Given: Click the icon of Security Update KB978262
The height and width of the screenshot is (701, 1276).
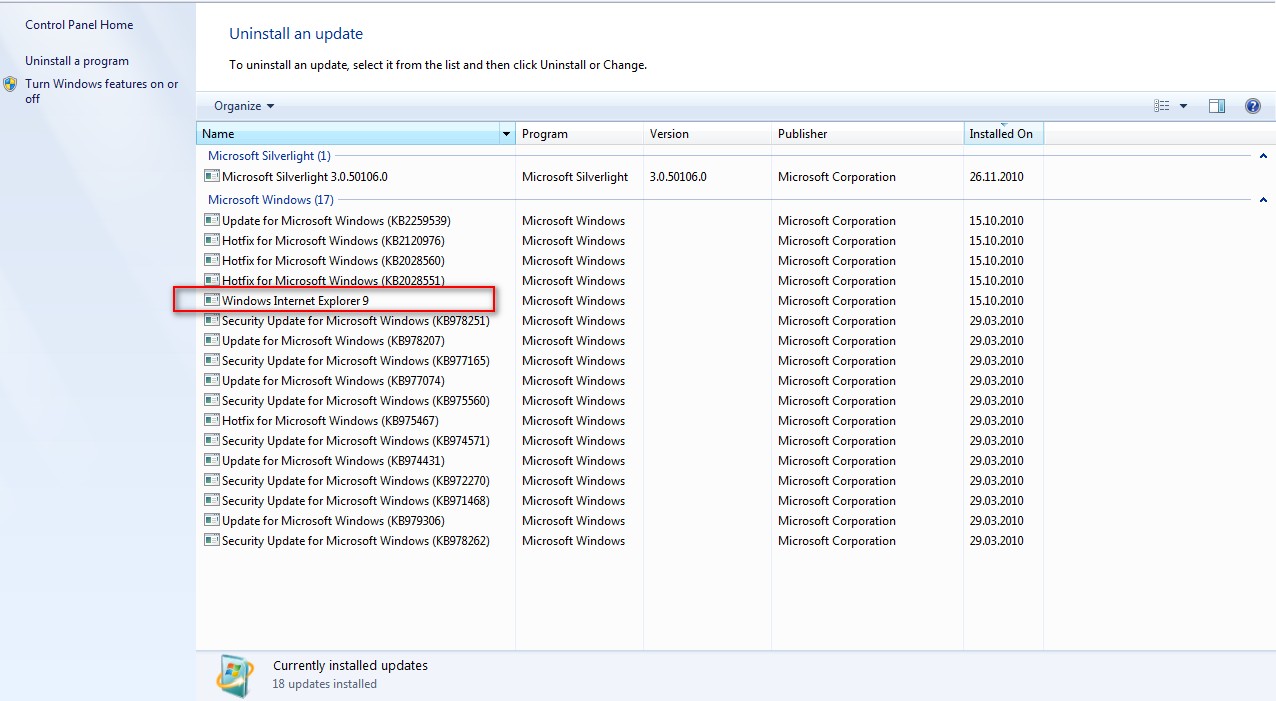Looking at the screenshot, I should tap(211, 540).
